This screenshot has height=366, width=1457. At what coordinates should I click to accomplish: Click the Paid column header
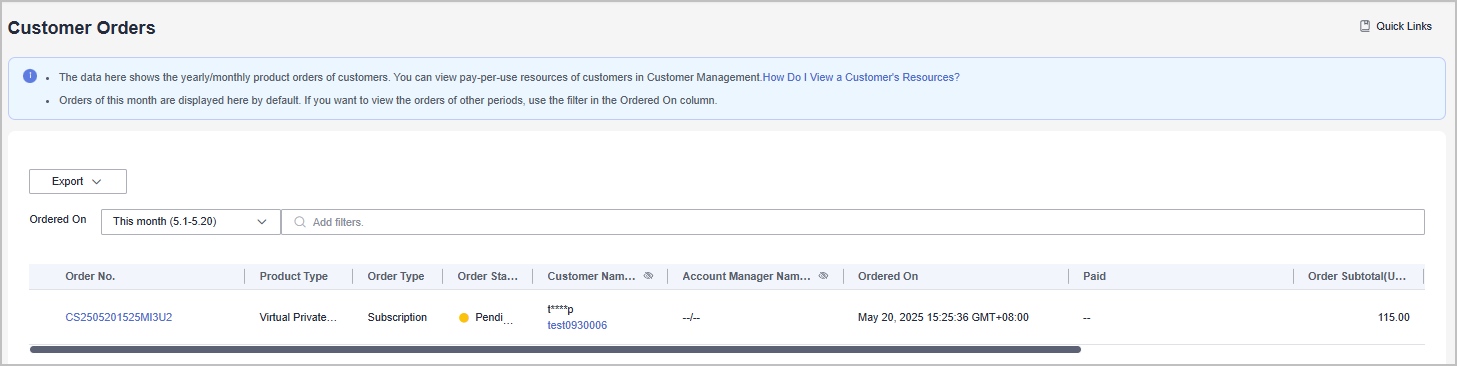1094,276
